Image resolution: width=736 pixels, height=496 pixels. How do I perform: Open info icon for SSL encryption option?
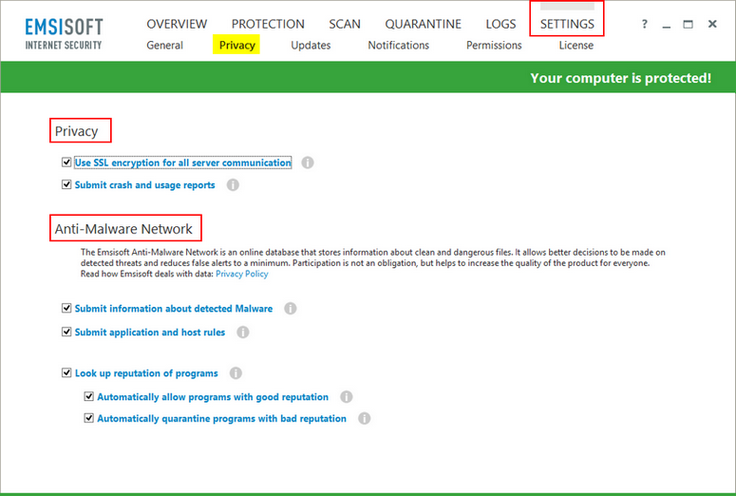coord(307,163)
